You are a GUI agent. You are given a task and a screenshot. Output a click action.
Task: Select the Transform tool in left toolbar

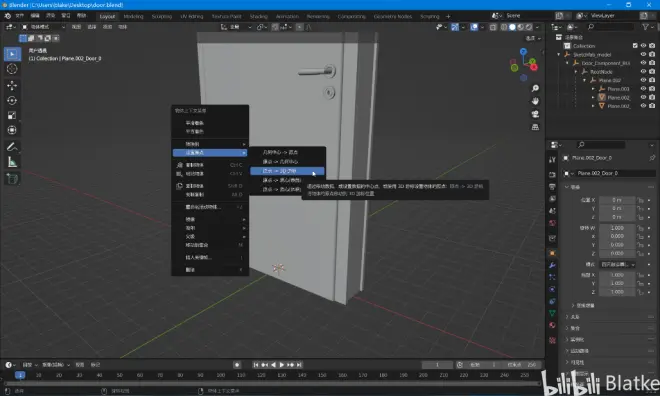(x=12, y=130)
